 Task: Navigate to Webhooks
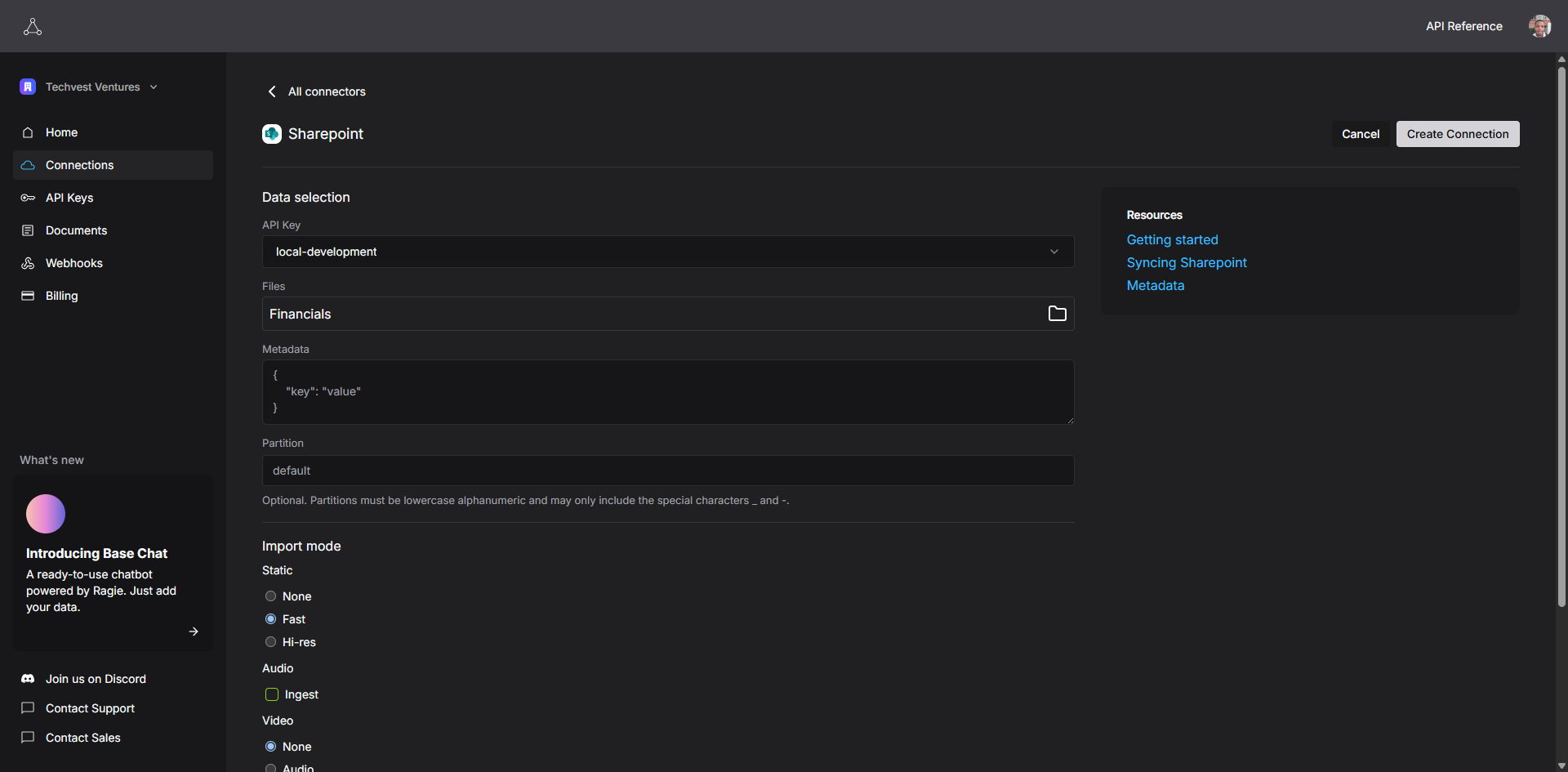tap(113, 263)
